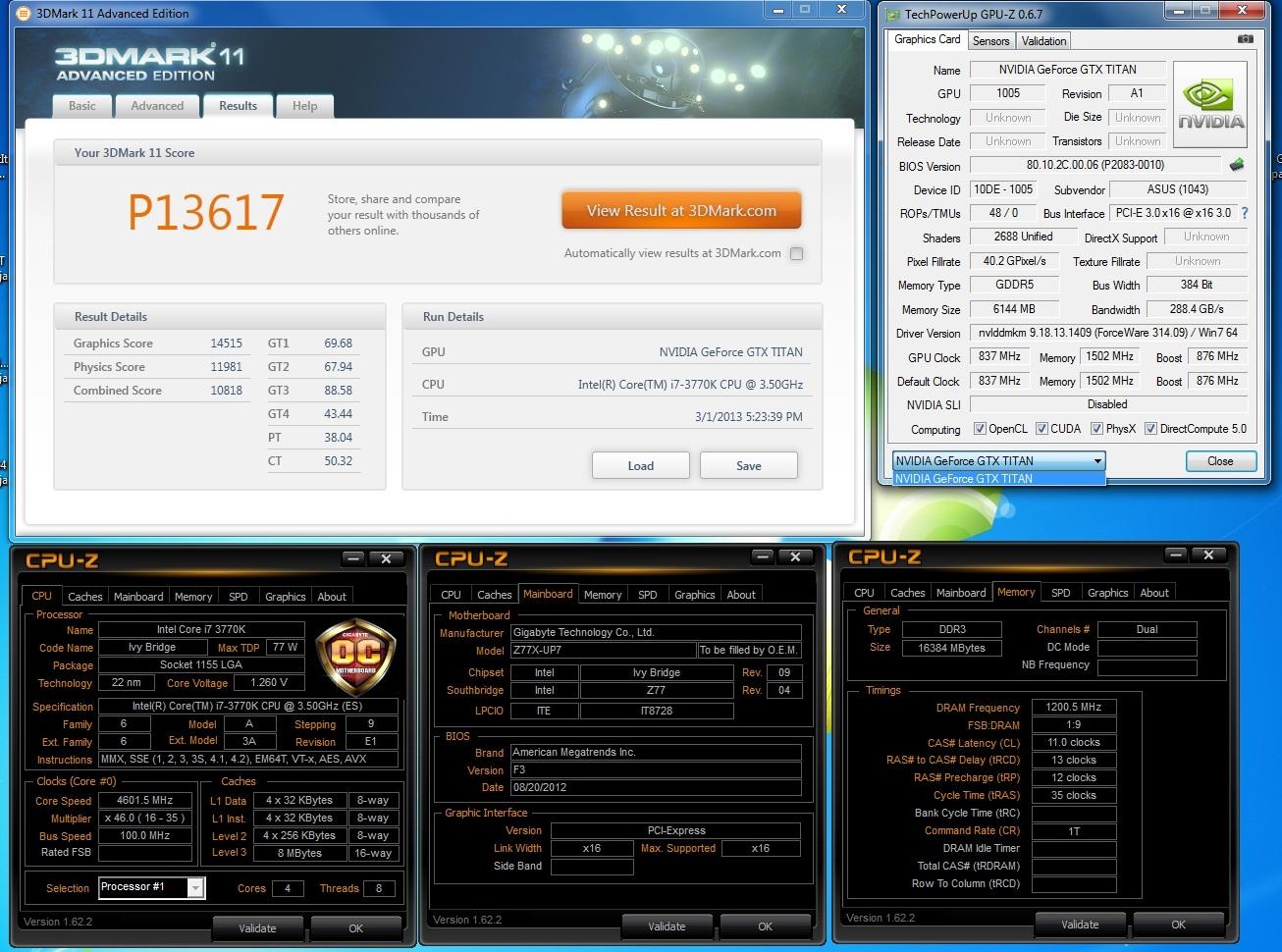Open the Help tab in 3DMark
This screenshot has height=952, width=1282.
pos(304,106)
